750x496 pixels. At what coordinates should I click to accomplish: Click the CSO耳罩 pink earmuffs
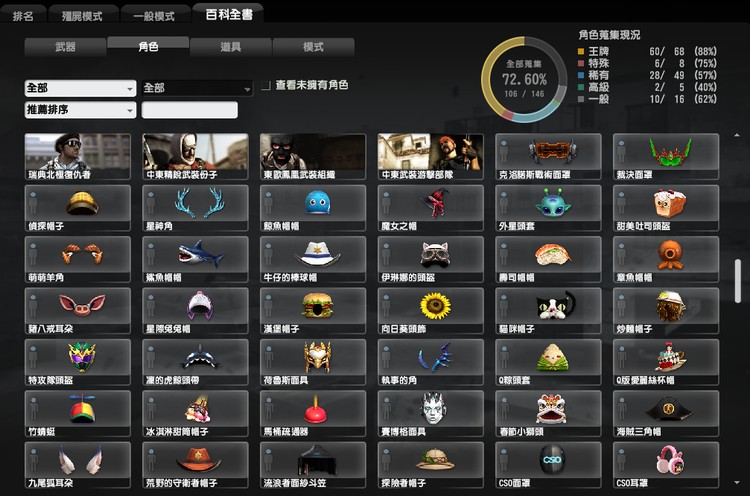click(x=666, y=465)
